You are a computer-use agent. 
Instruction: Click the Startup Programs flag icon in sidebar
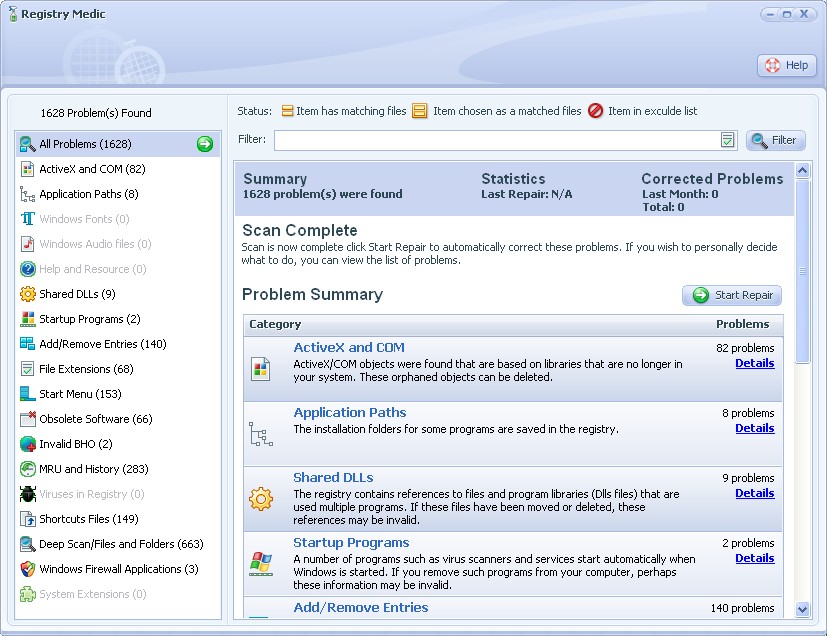(27, 319)
